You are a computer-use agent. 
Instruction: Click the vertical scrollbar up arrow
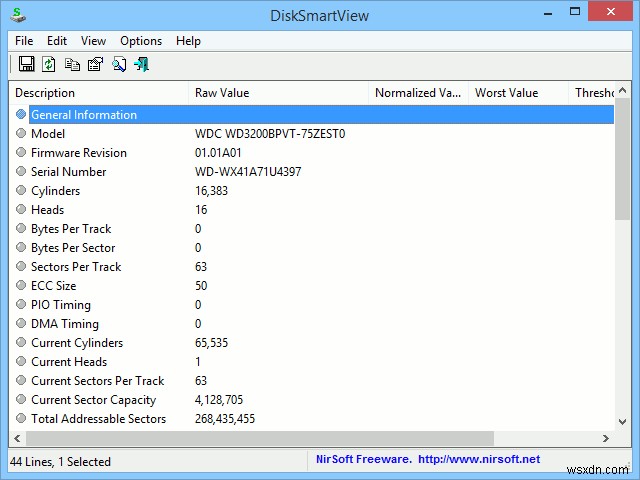point(622,91)
